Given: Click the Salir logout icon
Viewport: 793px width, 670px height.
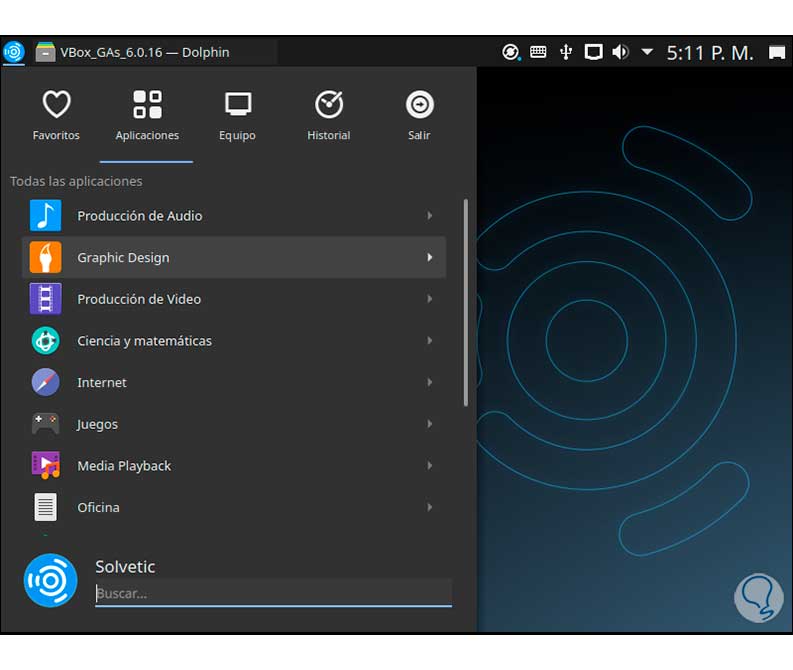Looking at the screenshot, I should [x=419, y=104].
